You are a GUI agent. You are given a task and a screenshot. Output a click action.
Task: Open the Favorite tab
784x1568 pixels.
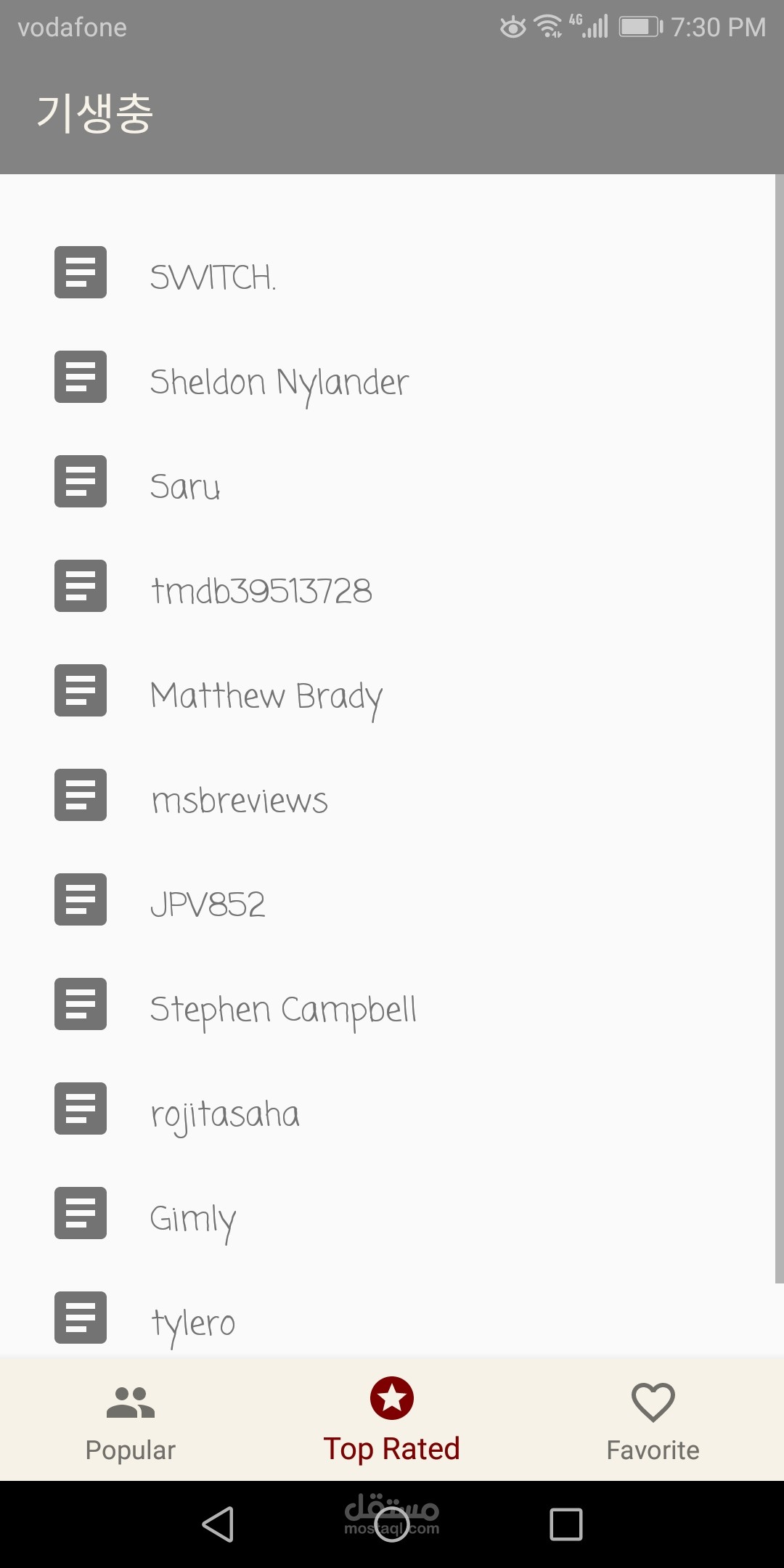tap(653, 1421)
